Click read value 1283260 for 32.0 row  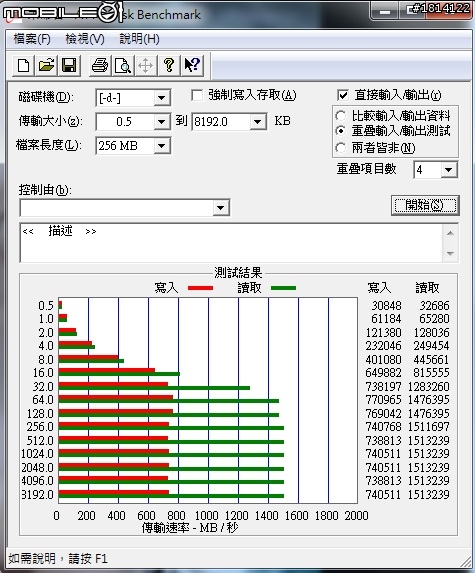[x=429, y=387]
